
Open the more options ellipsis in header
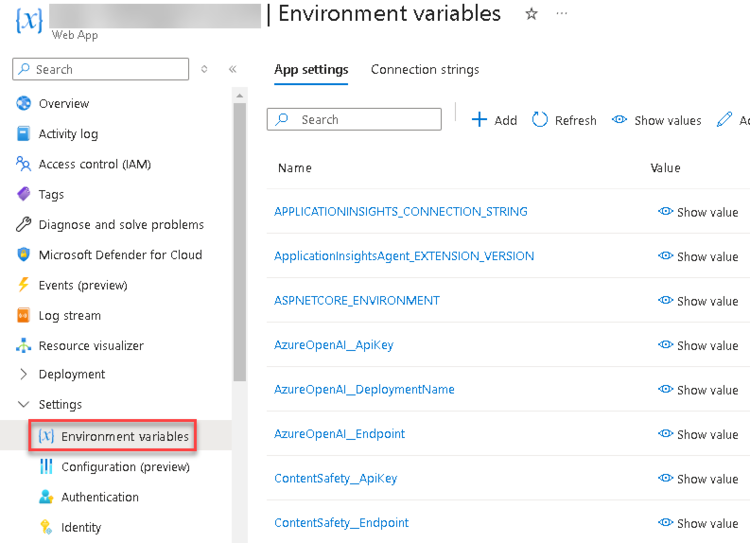click(562, 13)
